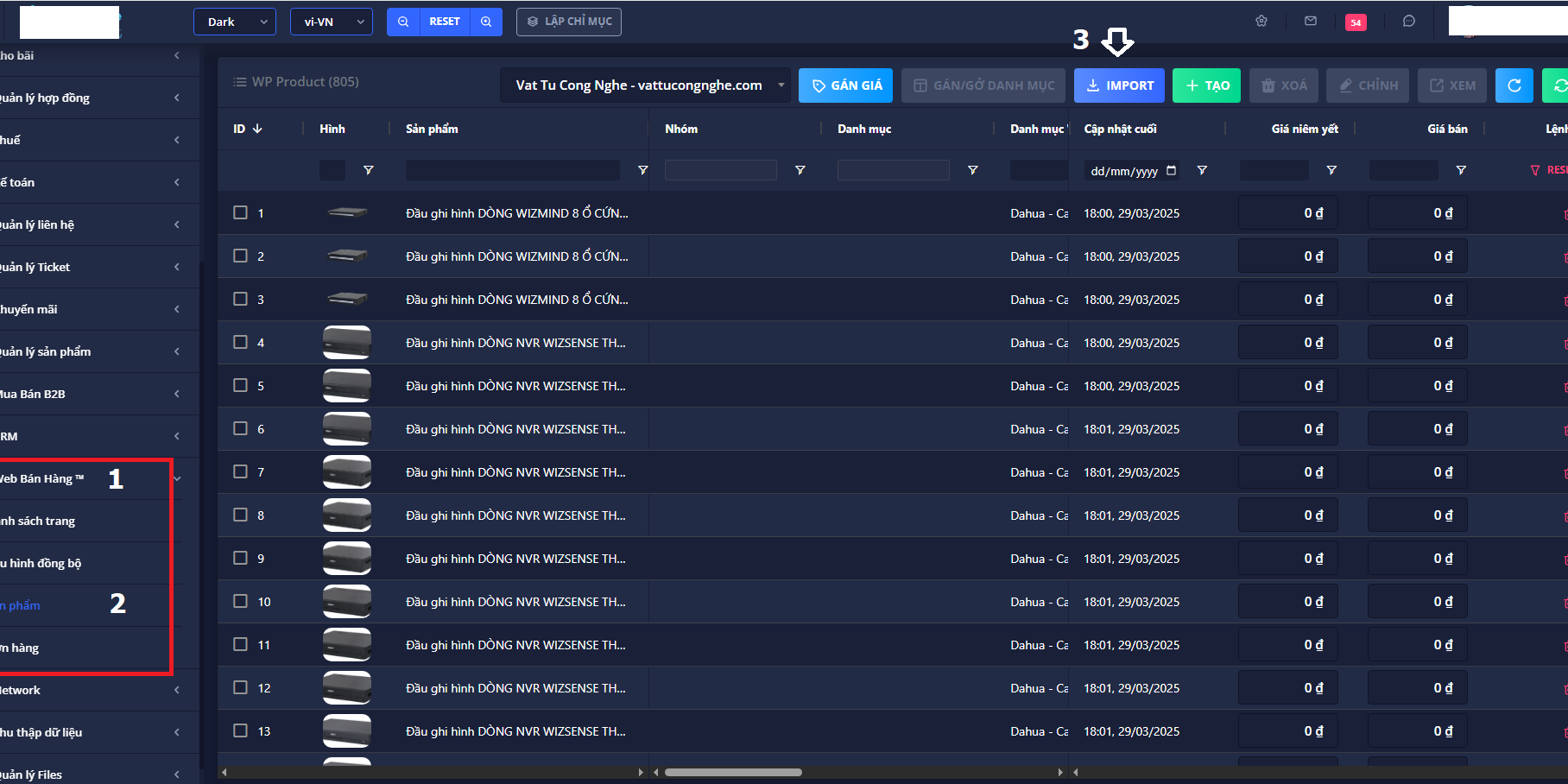Click the Cập nhật cuối date filter field
The width and height of the screenshot is (1568, 784).
1124,171
